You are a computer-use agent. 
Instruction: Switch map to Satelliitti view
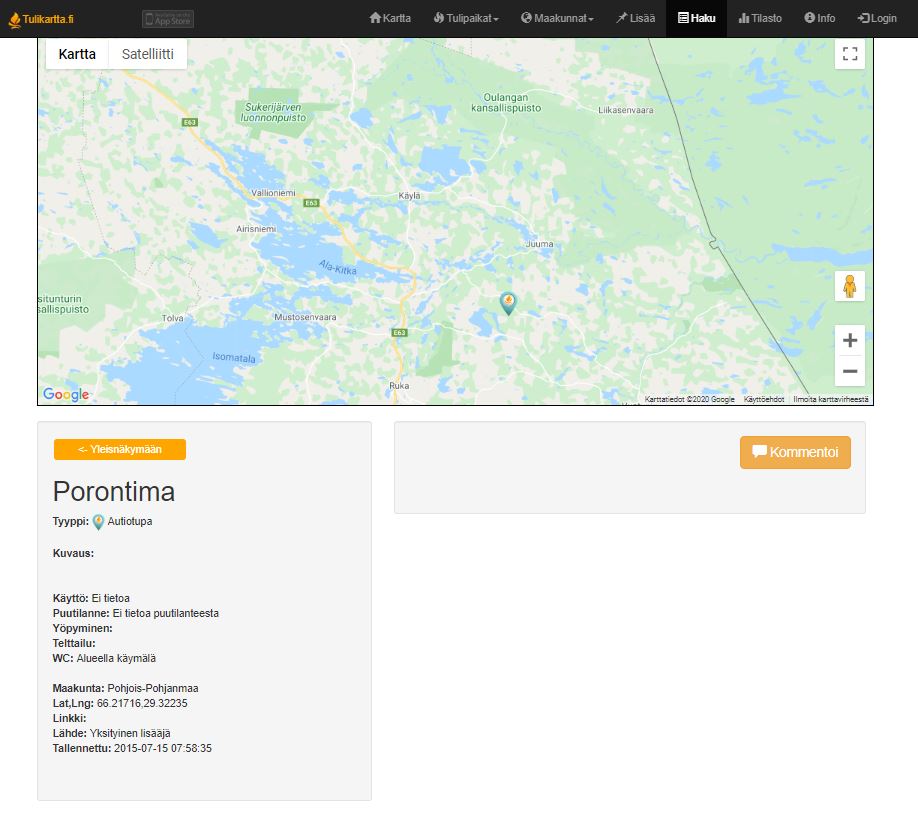click(x=147, y=54)
